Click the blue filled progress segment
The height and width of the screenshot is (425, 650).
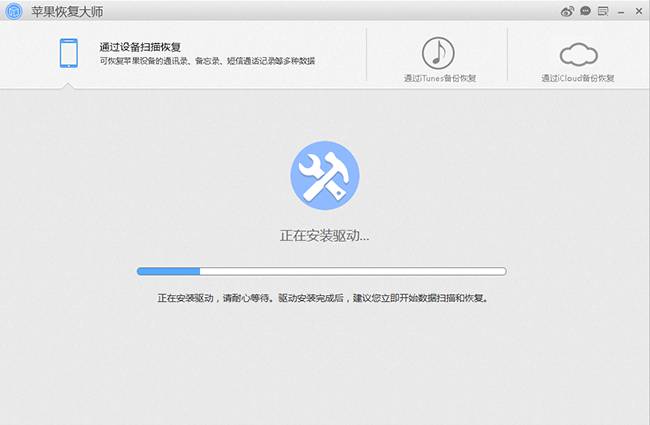[168, 271]
